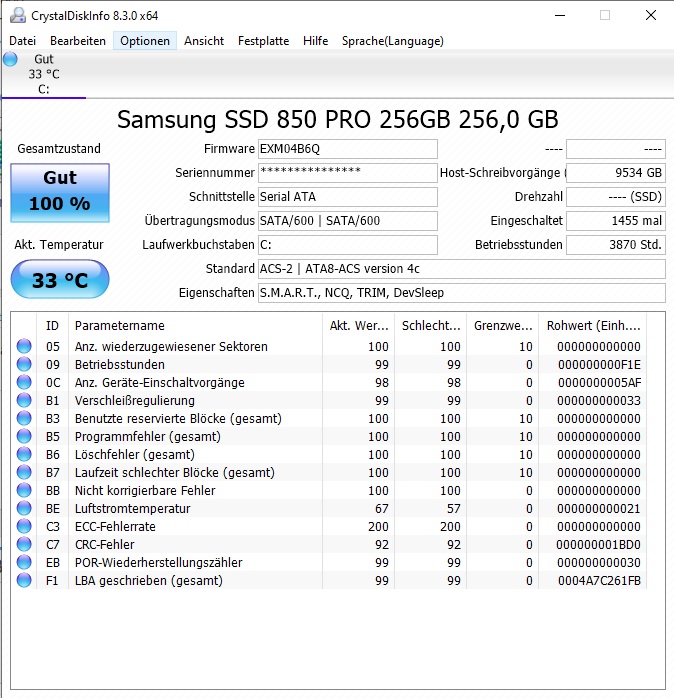Open the Optionen menu
Viewport: 674px width, 698px height.
(145, 41)
